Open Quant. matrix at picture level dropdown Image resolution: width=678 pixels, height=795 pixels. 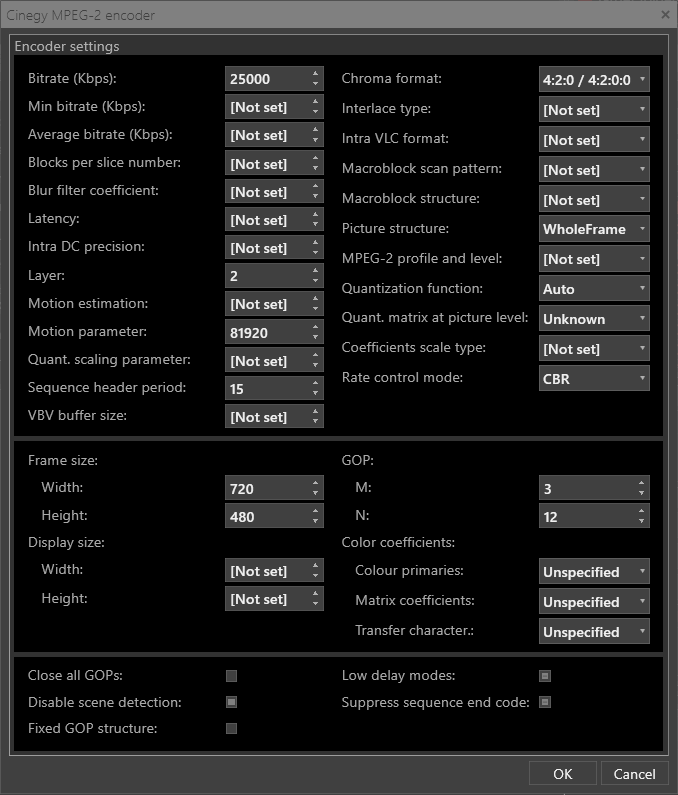594,319
